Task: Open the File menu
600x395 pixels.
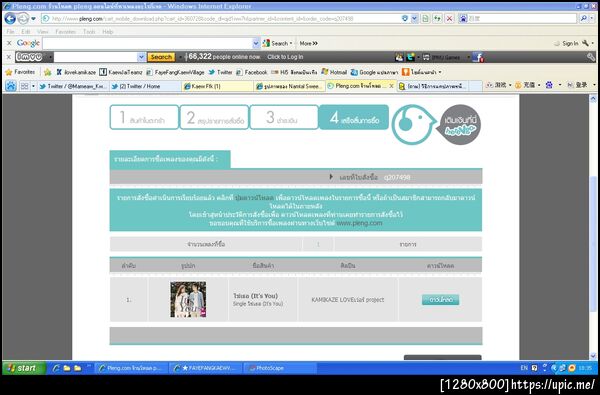Action: click(x=10, y=32)
